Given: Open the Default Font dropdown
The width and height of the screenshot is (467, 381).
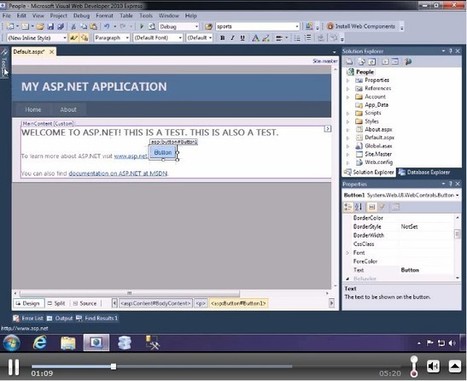Looking at the screenshot, I should 180,38.
